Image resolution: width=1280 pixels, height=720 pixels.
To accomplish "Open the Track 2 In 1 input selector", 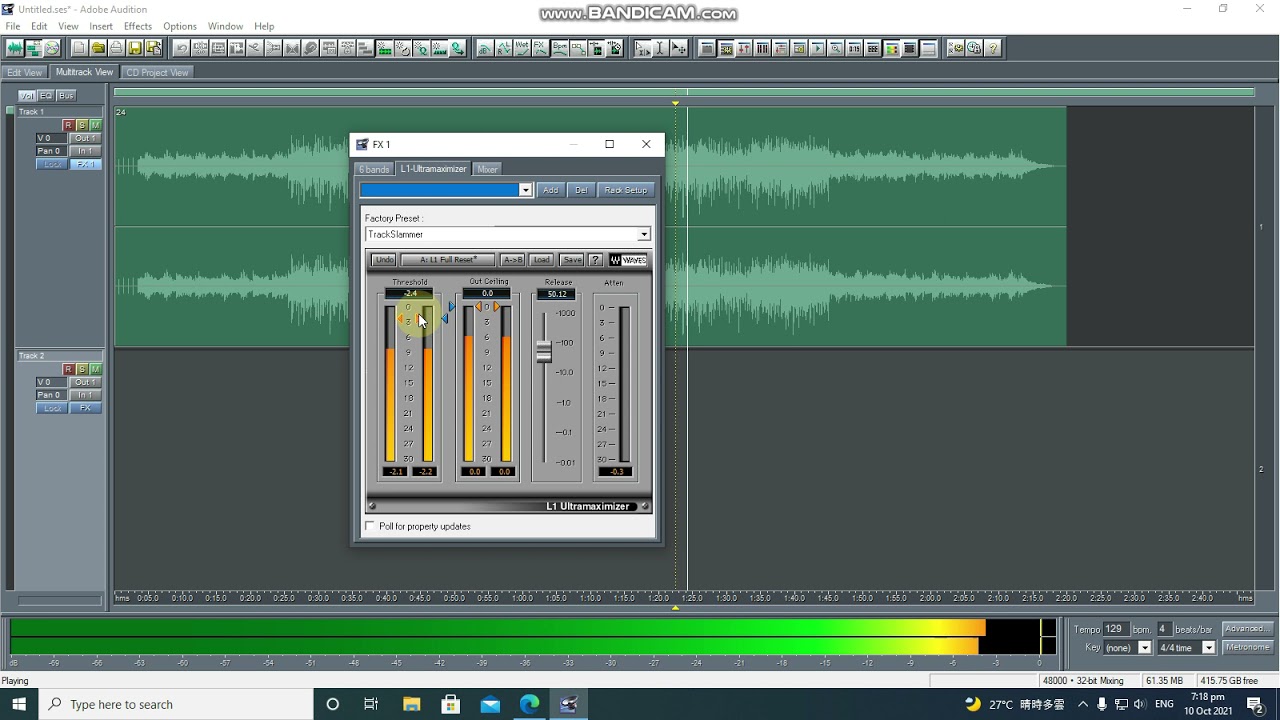I will click(x=86, y=395).
